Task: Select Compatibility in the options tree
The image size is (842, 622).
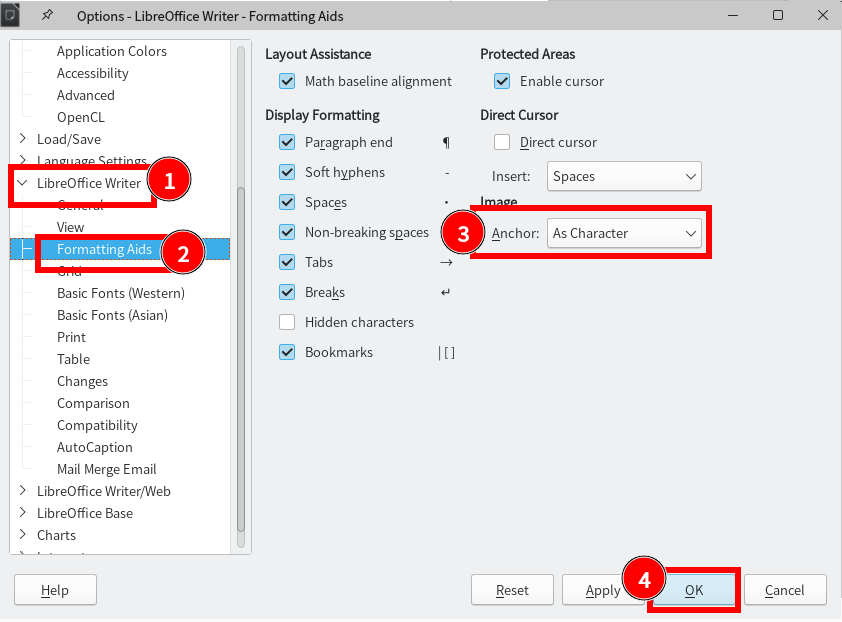Action: [x=97, y=426]
